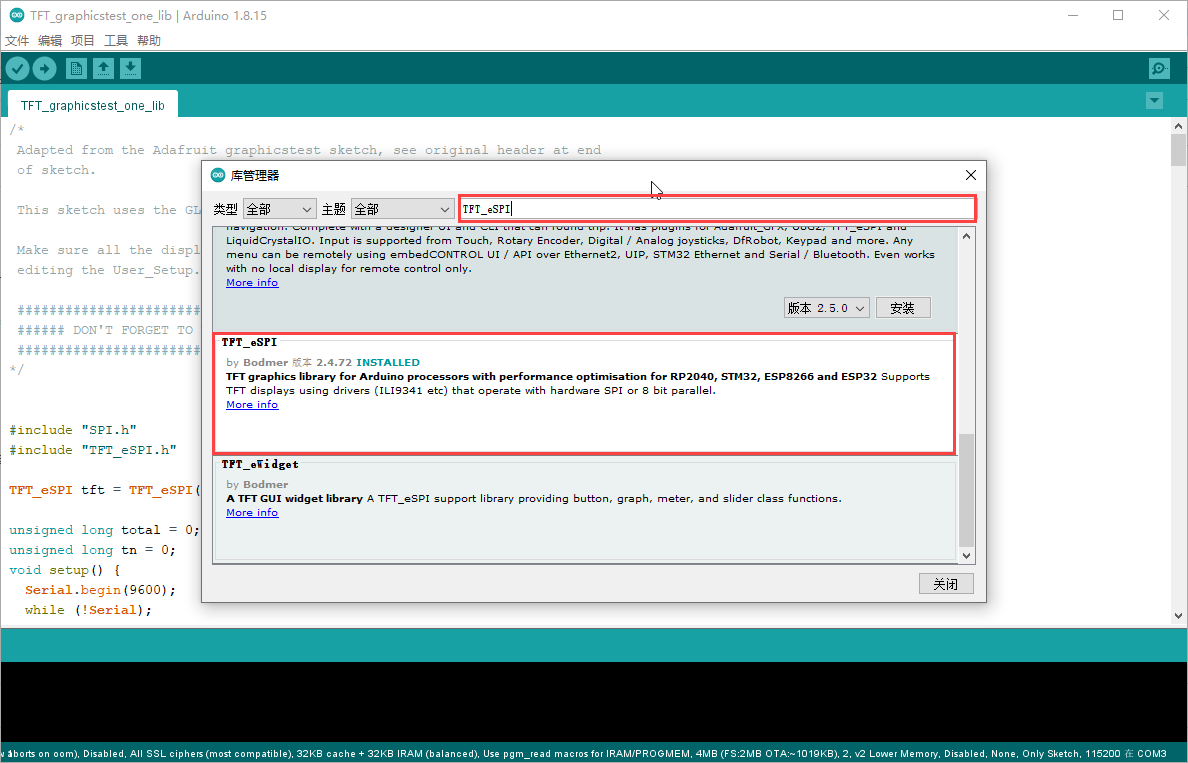Click editor scroll up arrow

click(x=1178, y=126)
